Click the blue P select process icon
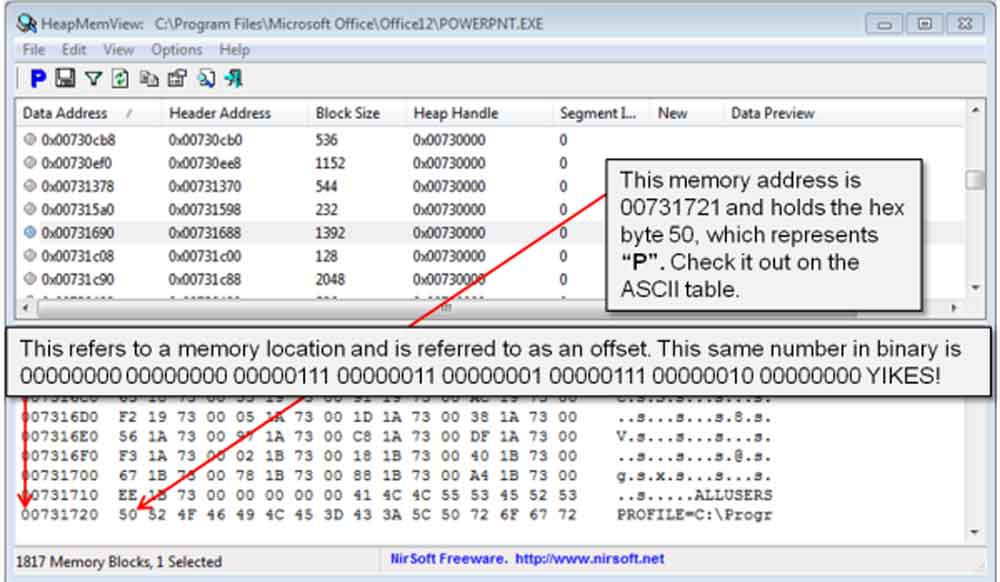Viewport: 1000px width, 582px height. tap(38, 78)
